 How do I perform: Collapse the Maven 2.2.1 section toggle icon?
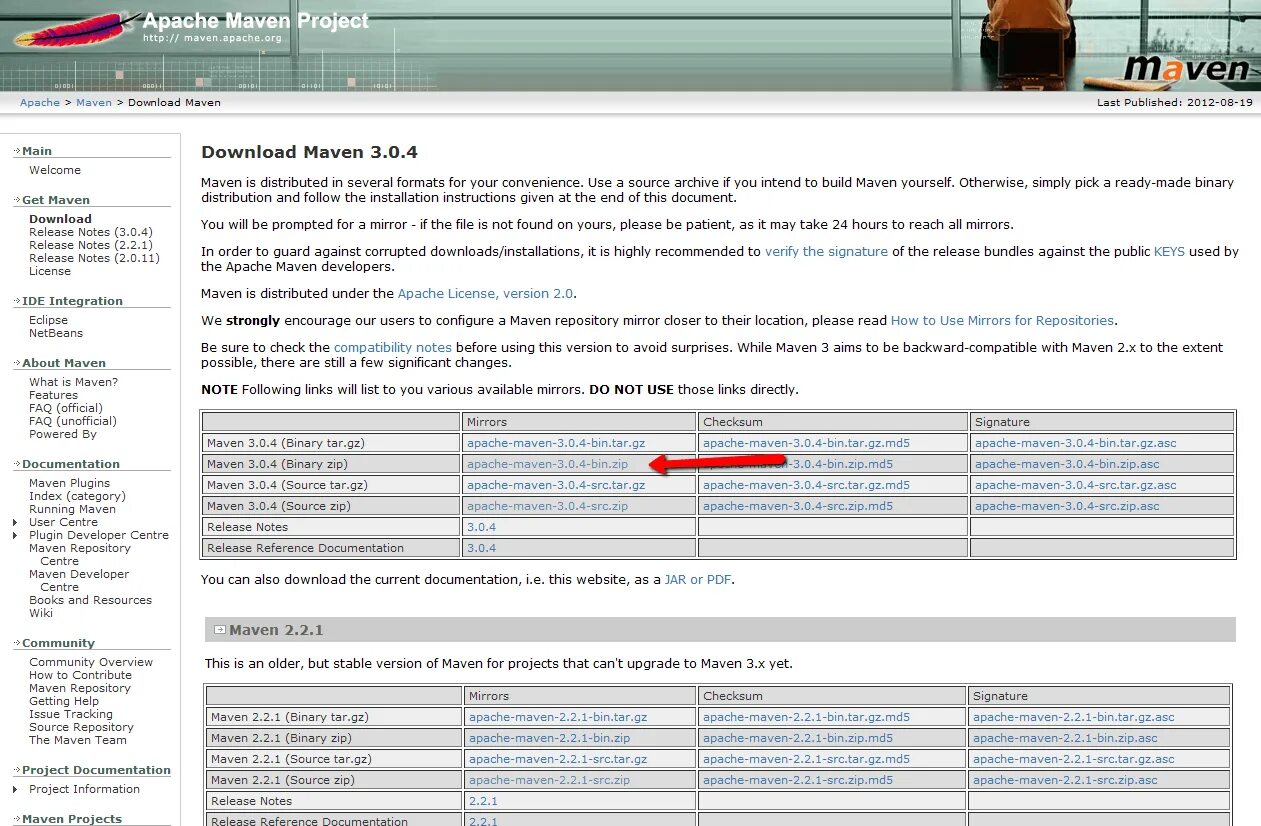(220, 630)
